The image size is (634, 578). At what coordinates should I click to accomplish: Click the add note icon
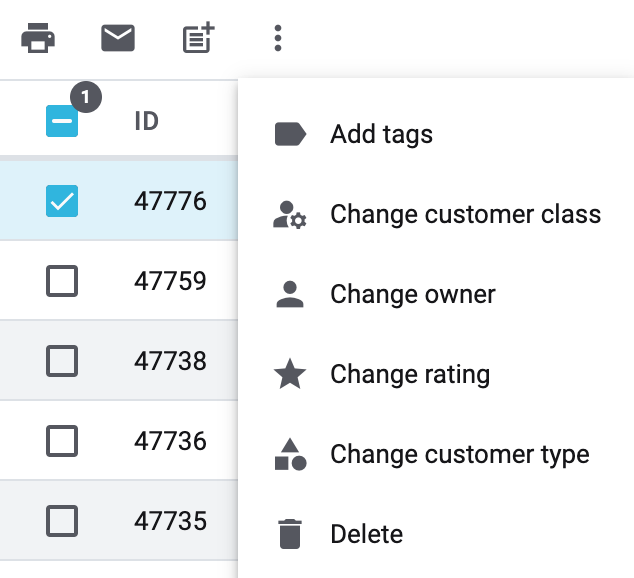(x=198, y=39)
